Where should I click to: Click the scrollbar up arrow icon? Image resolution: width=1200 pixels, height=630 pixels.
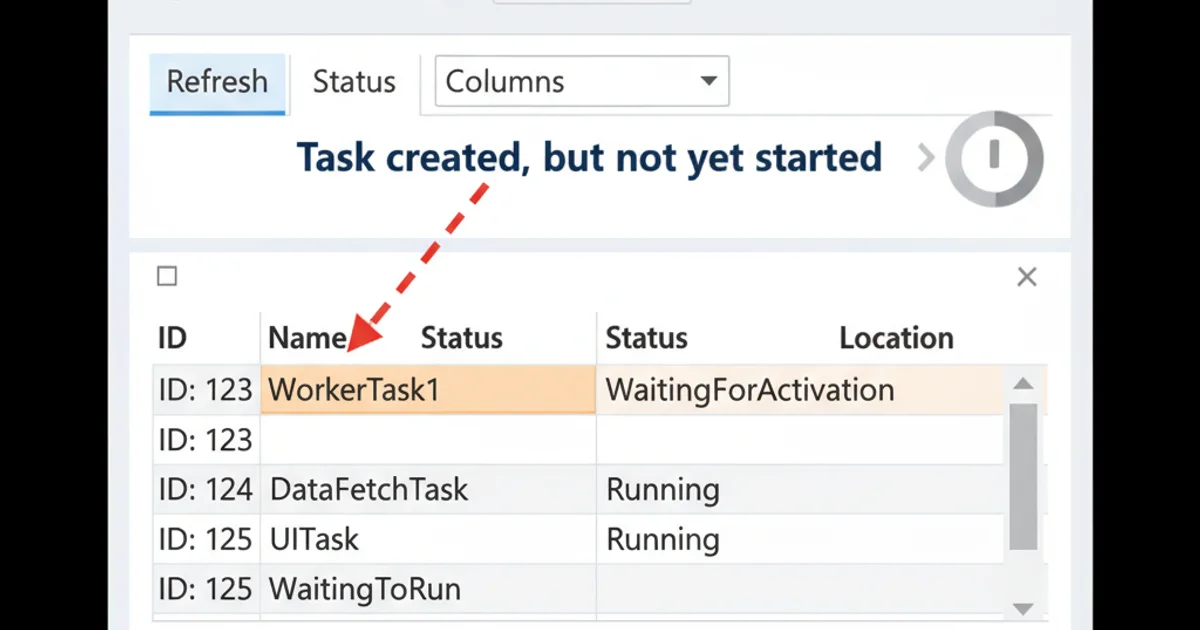(x=1023, y=383)
